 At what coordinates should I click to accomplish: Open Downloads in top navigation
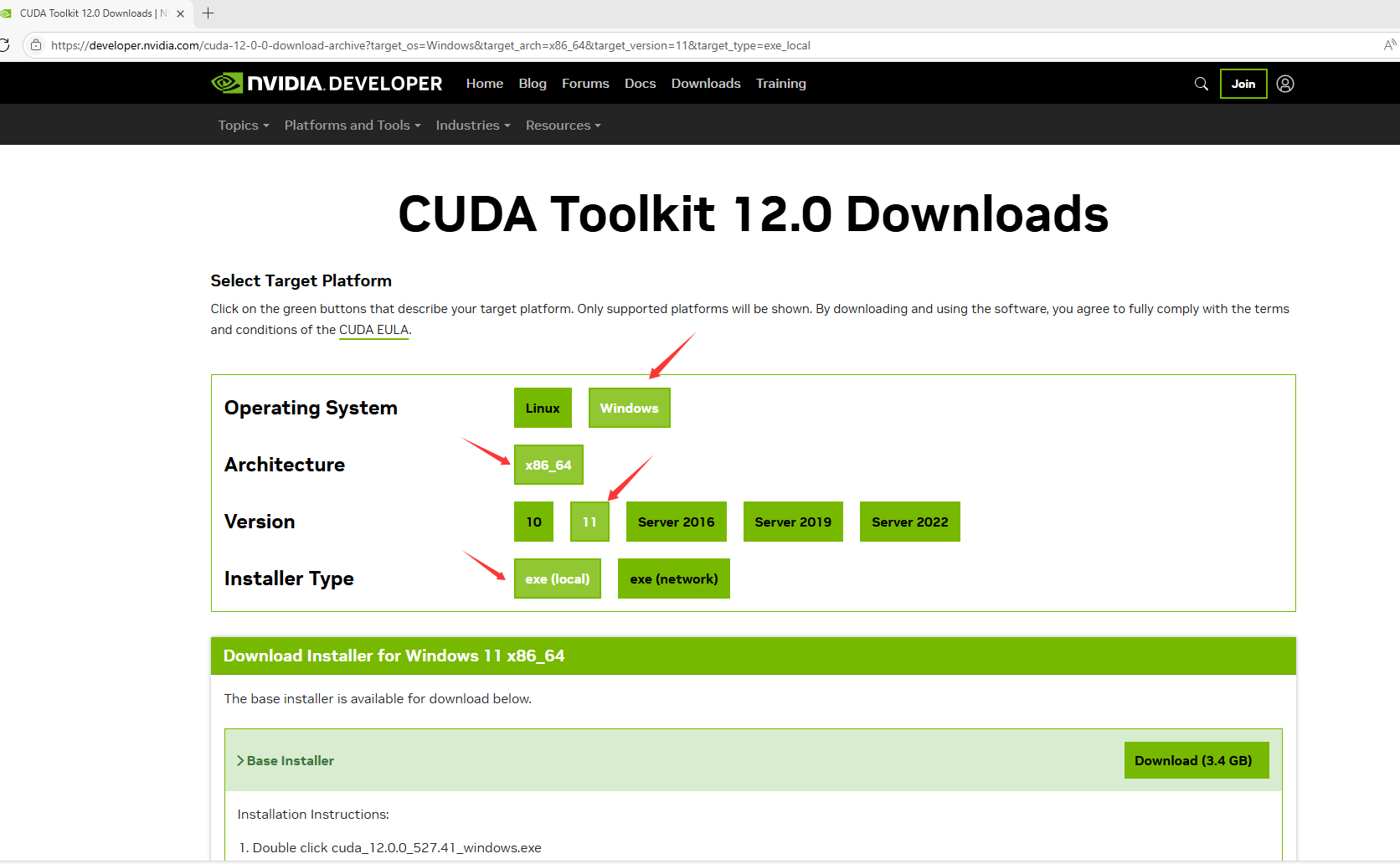[706, 83]
